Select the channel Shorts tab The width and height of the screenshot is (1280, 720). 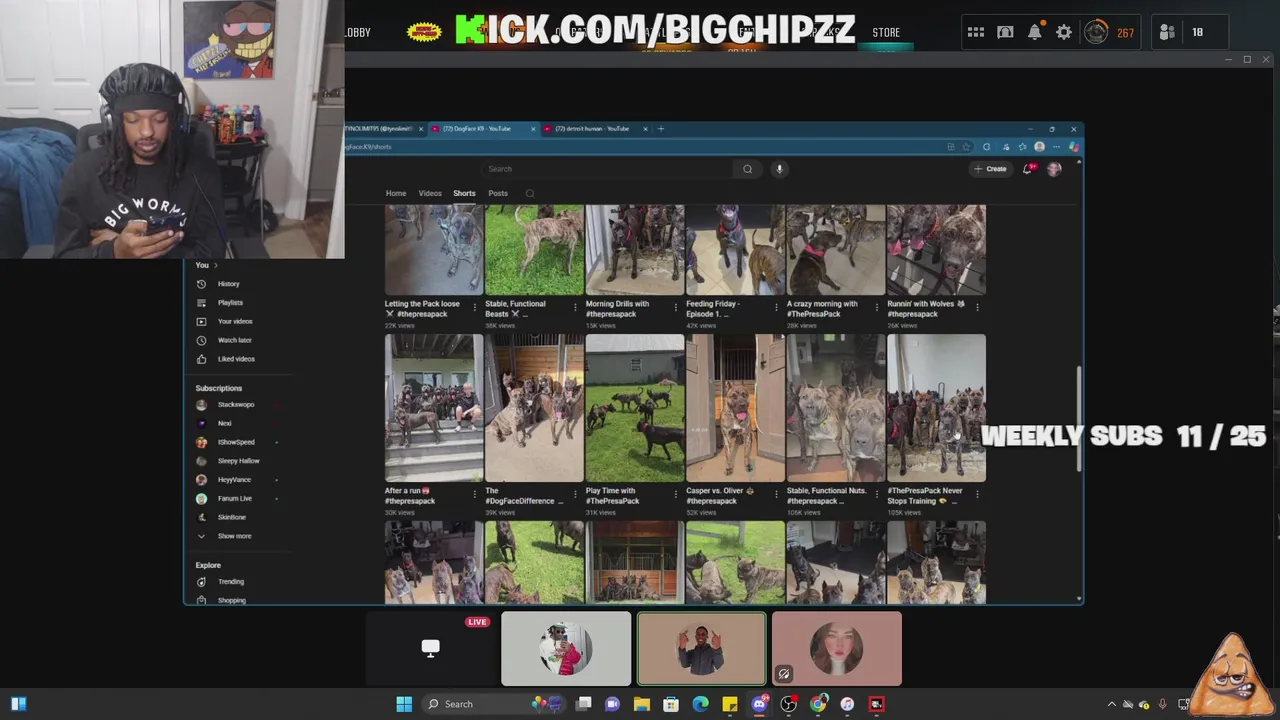(x=464, y=193)
